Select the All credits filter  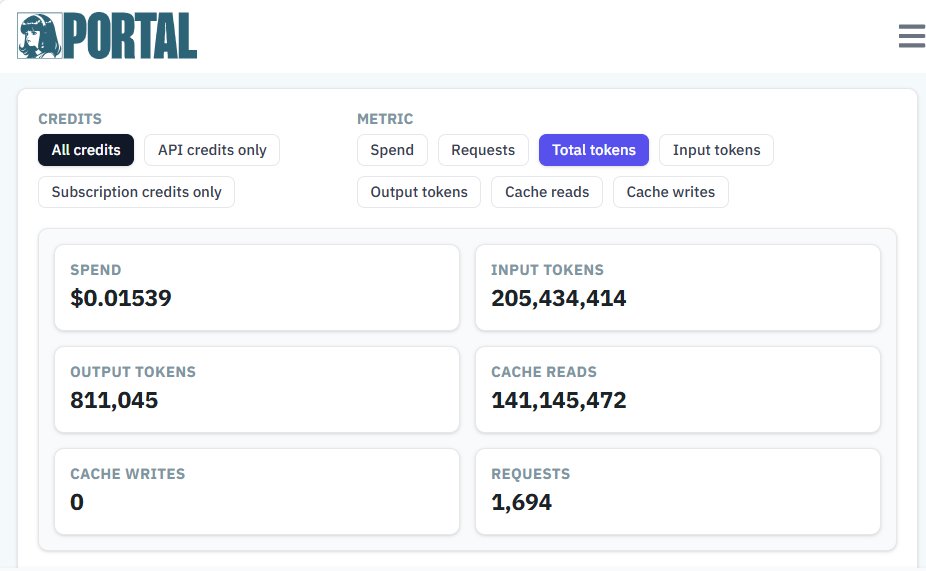pos(86,150)
